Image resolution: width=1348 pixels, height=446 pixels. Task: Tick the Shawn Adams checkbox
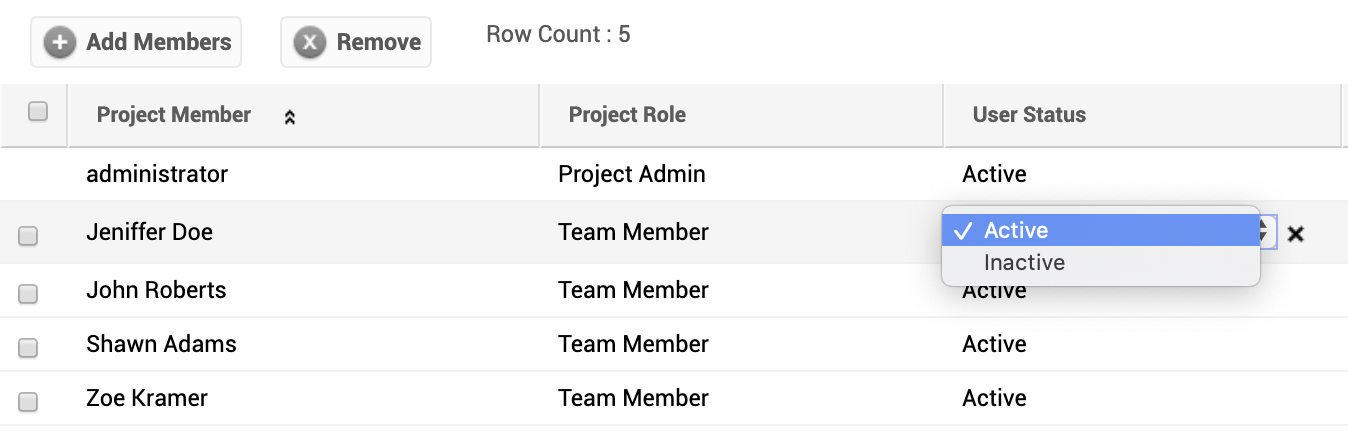(x=29, y=348)
